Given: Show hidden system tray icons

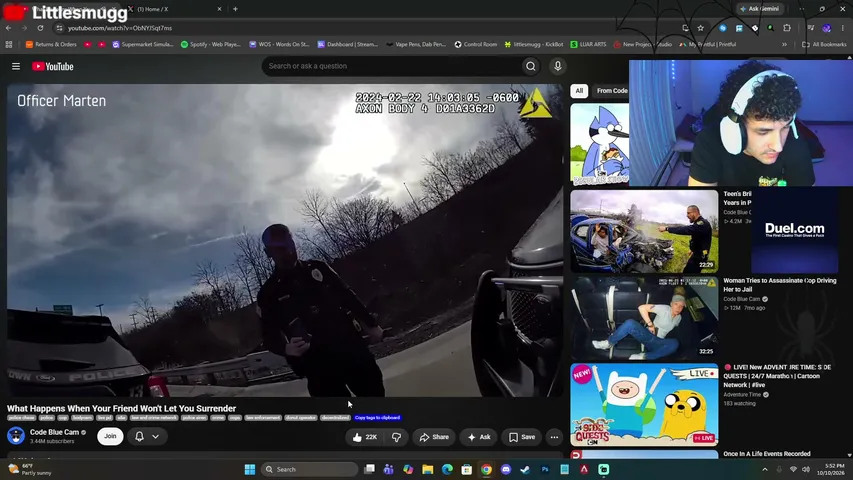Looking at the screenshot, I should tap(765, 469).
